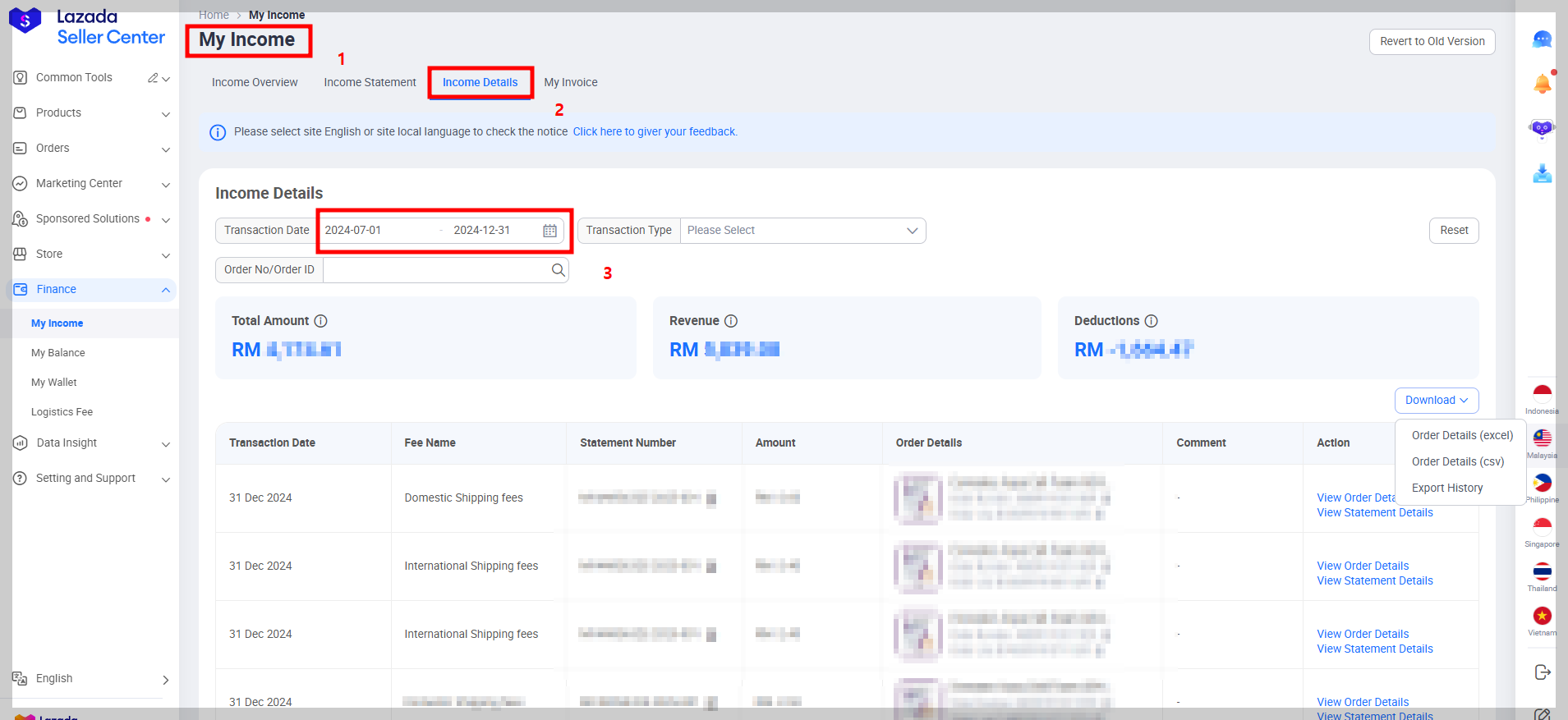Open the English language selector
Screen dimensions: 1568x720
[x=90, y=678]
